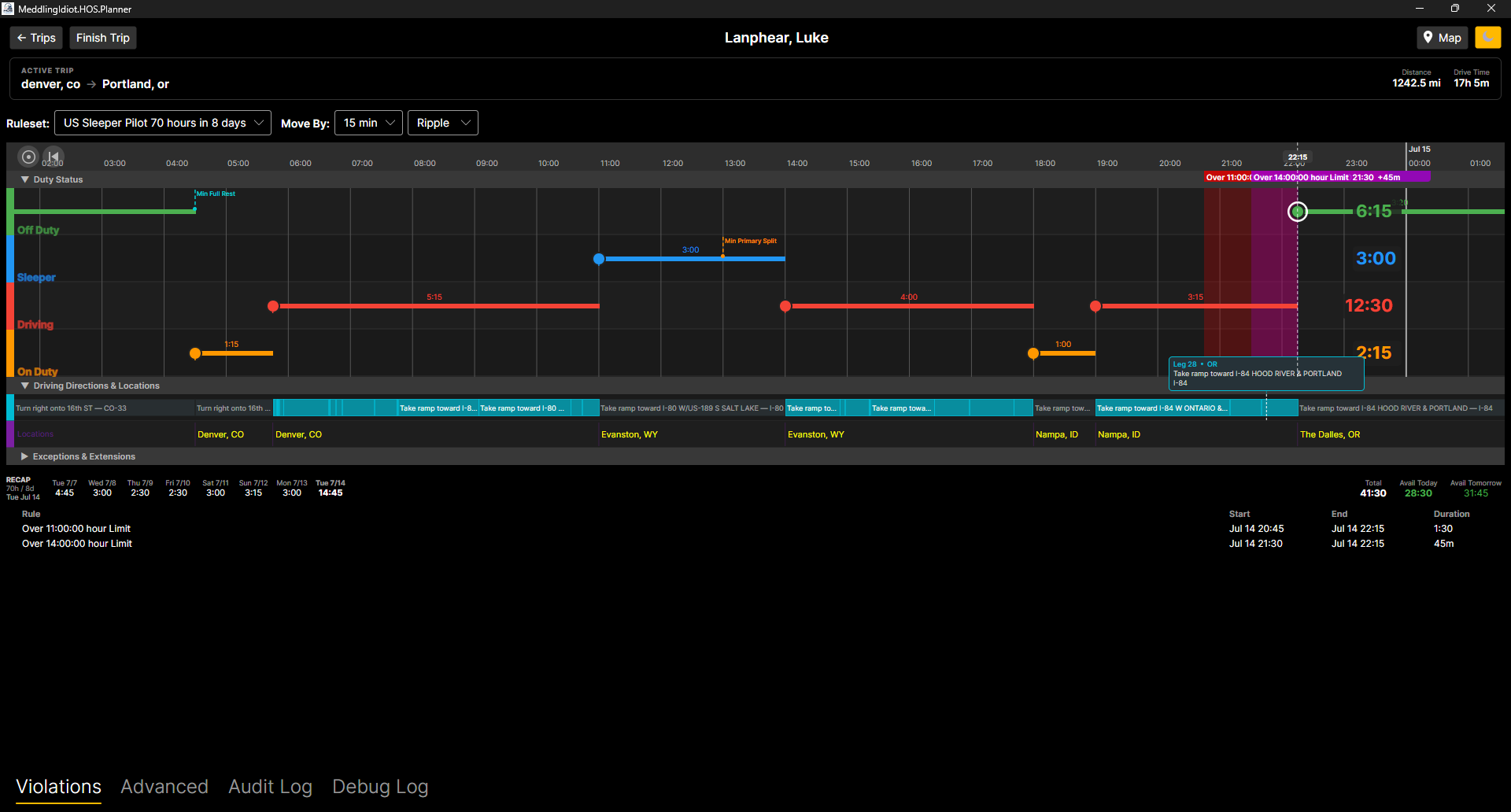
Task: Select the Over 14:00:00 hour Limit violation row
Action: click(x=755, y=544)
